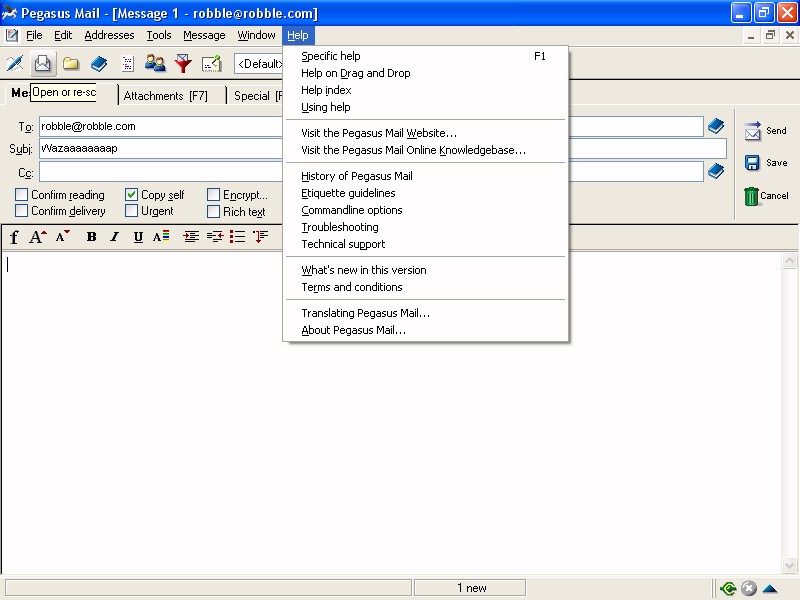Open the Tools menu
The height and width of the screenshot is (600, 800).
coord(159,35)
